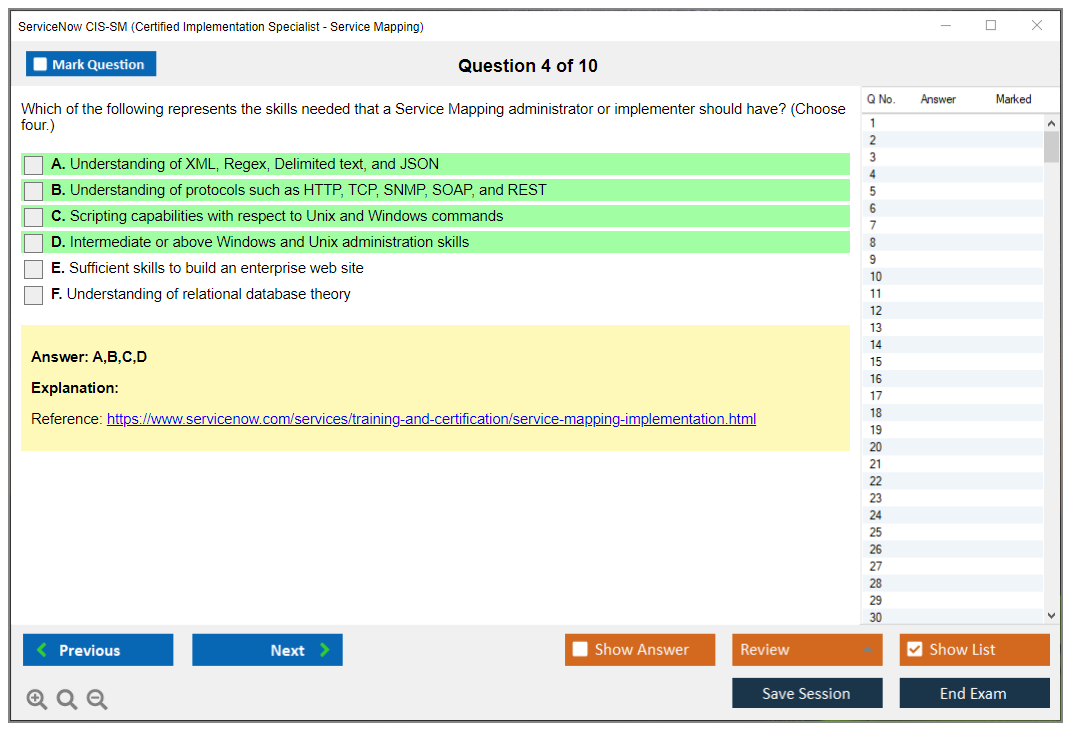
Task: Click the Answer column header
Action: (x=938, y=99)
